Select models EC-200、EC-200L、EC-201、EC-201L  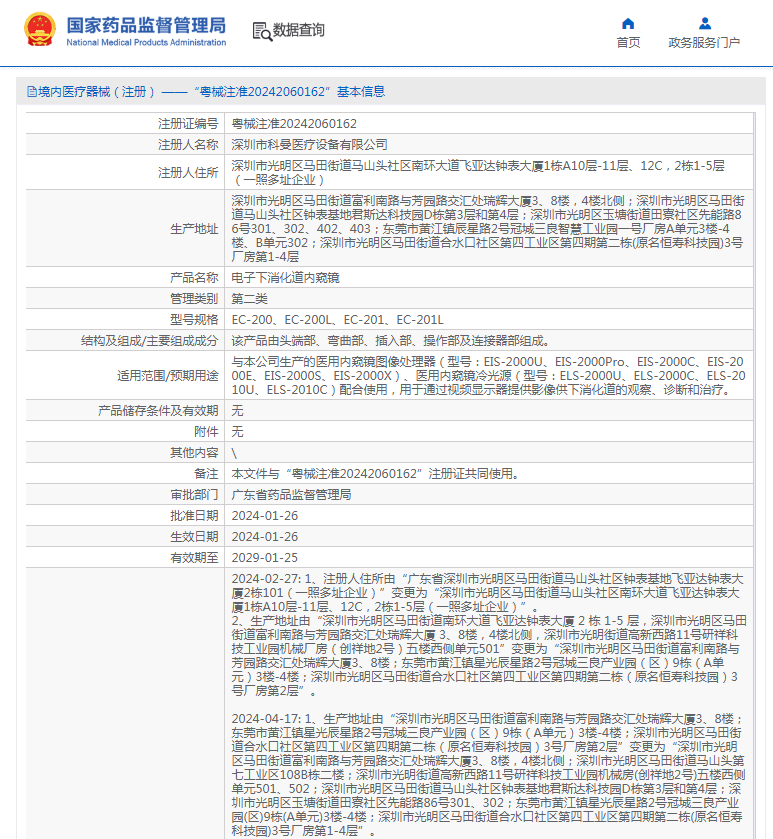tap(338, 319)
